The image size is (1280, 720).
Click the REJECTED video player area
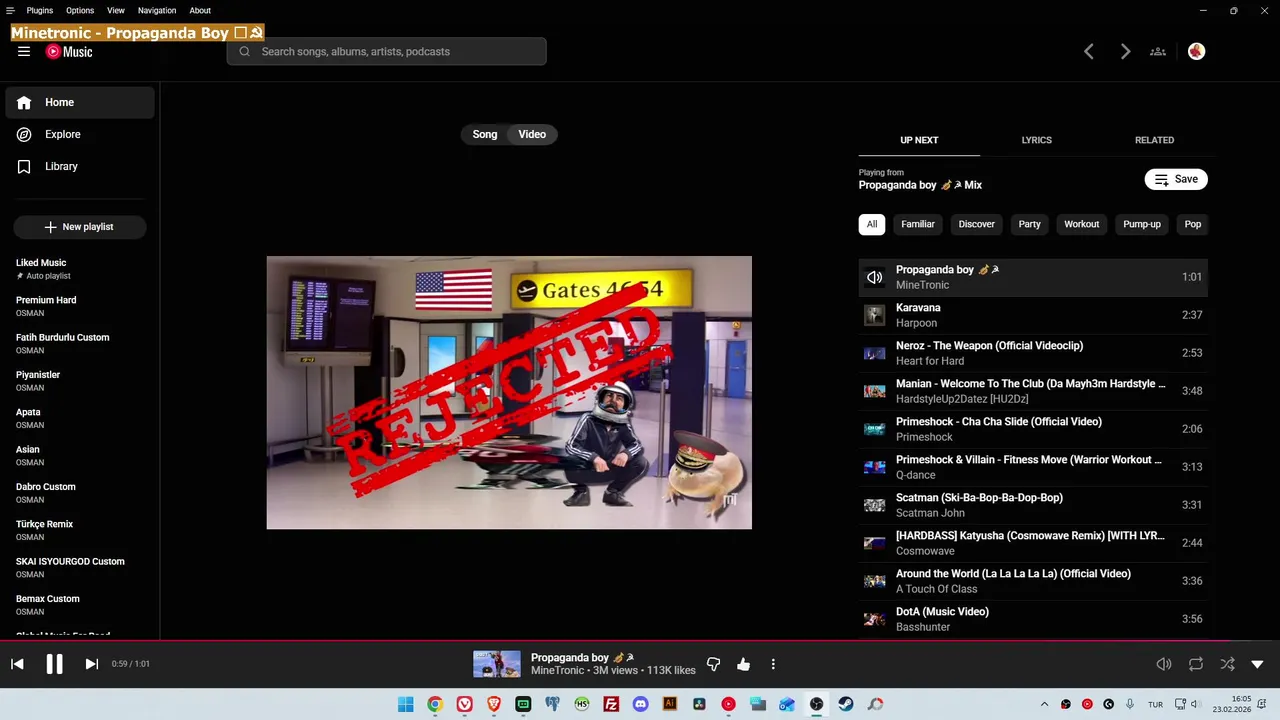(509, 392)
